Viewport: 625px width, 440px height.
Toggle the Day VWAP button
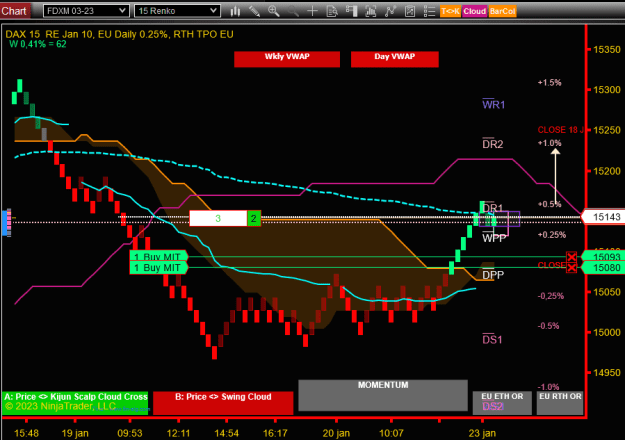395,59
